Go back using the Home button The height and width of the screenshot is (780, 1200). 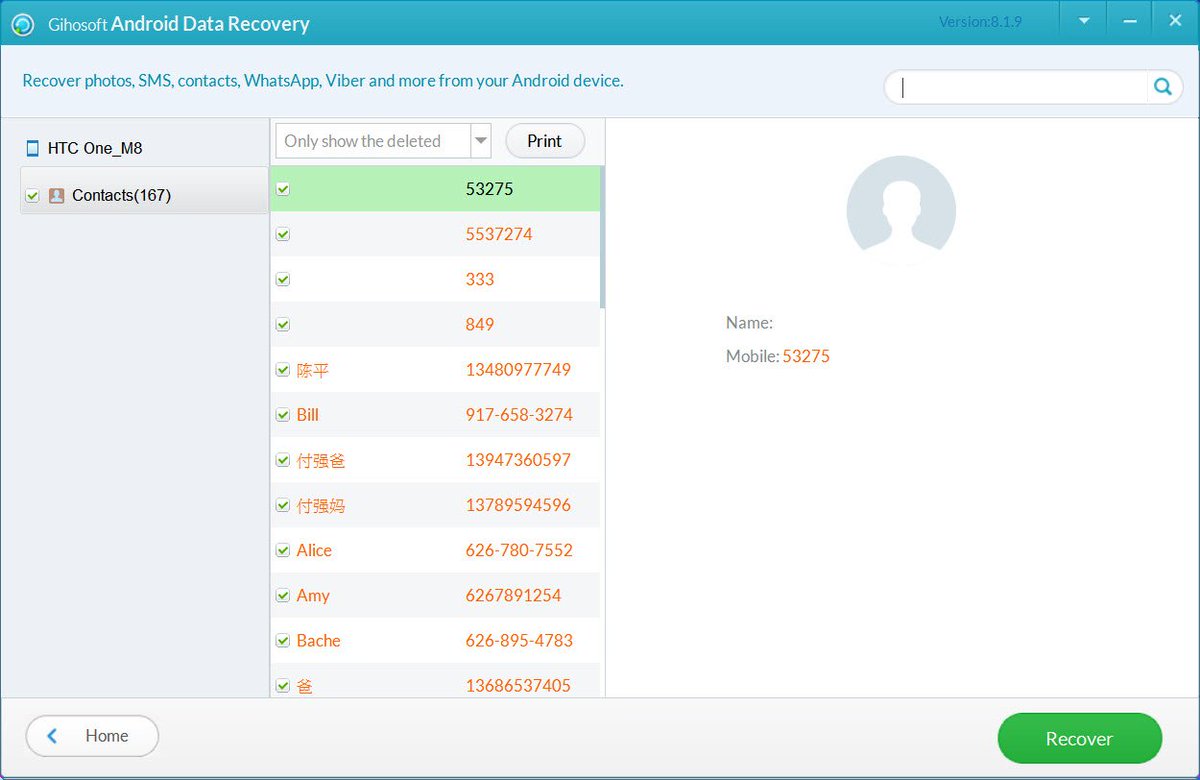(x=91, y=736)
